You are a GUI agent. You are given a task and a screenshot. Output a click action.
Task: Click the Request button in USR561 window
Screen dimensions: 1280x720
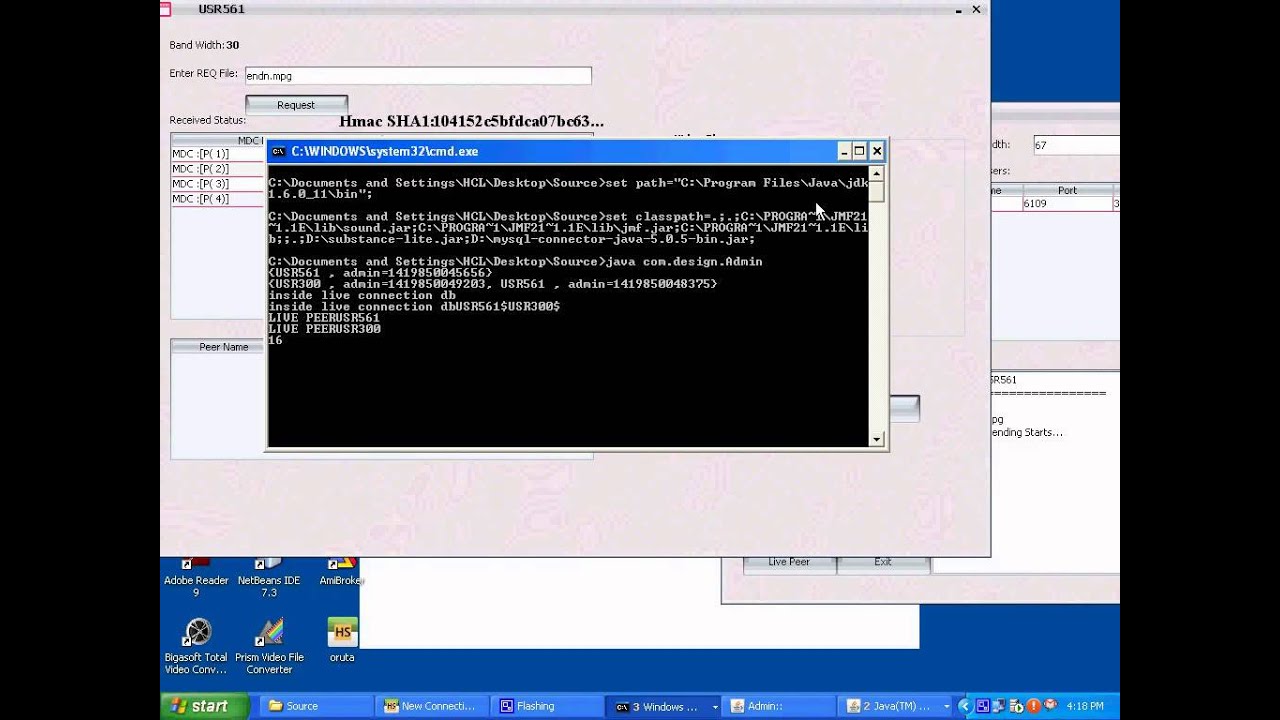click(x=296, y=104)
